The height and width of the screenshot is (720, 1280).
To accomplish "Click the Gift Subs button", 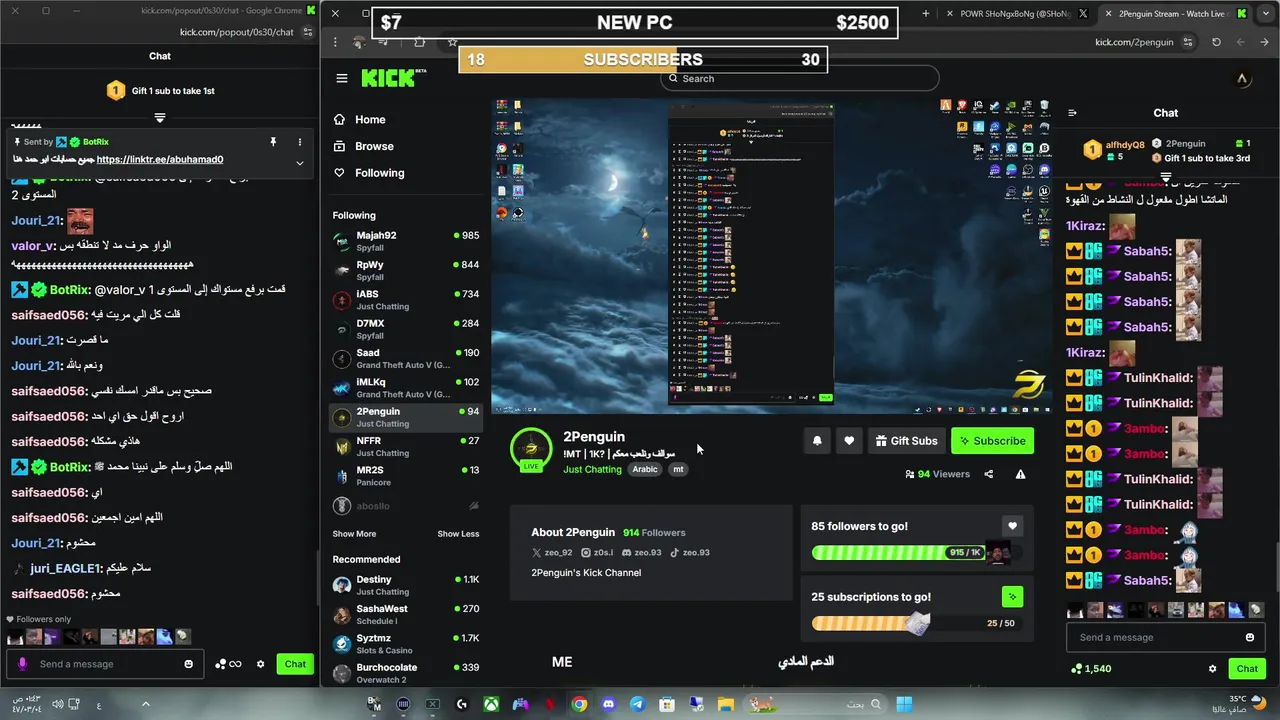I will (906, 441).
